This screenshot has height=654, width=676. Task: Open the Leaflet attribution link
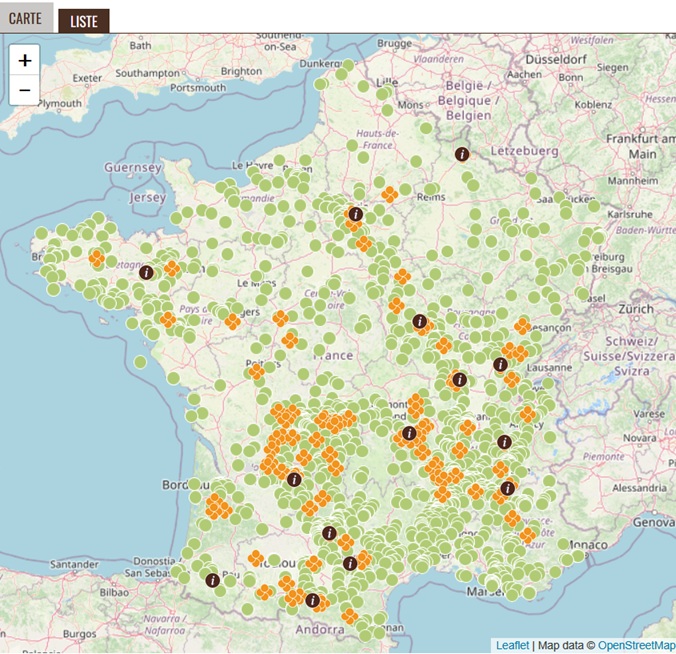pos(512,645)
